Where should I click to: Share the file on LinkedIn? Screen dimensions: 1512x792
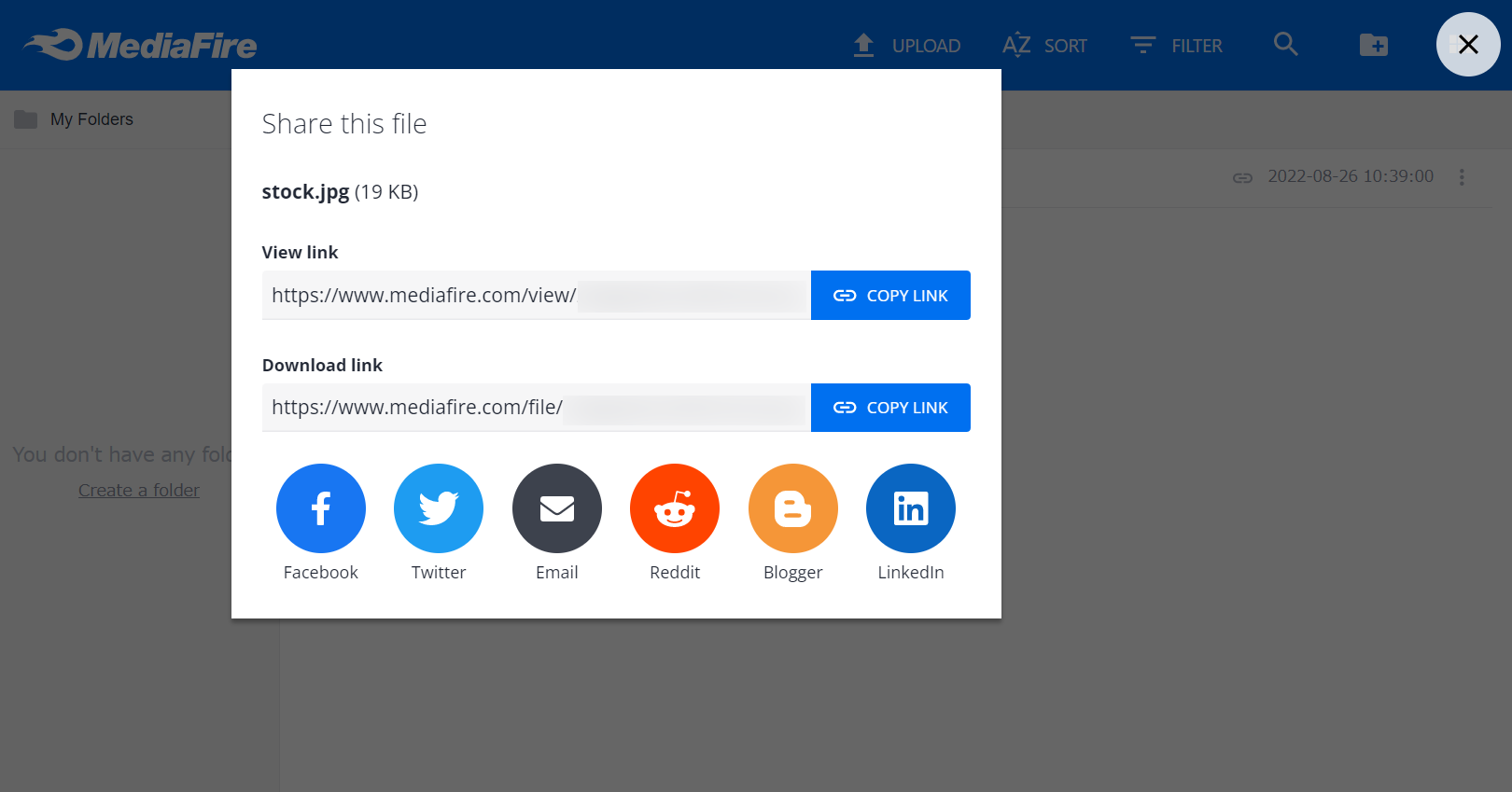click(x=911, y=508)
